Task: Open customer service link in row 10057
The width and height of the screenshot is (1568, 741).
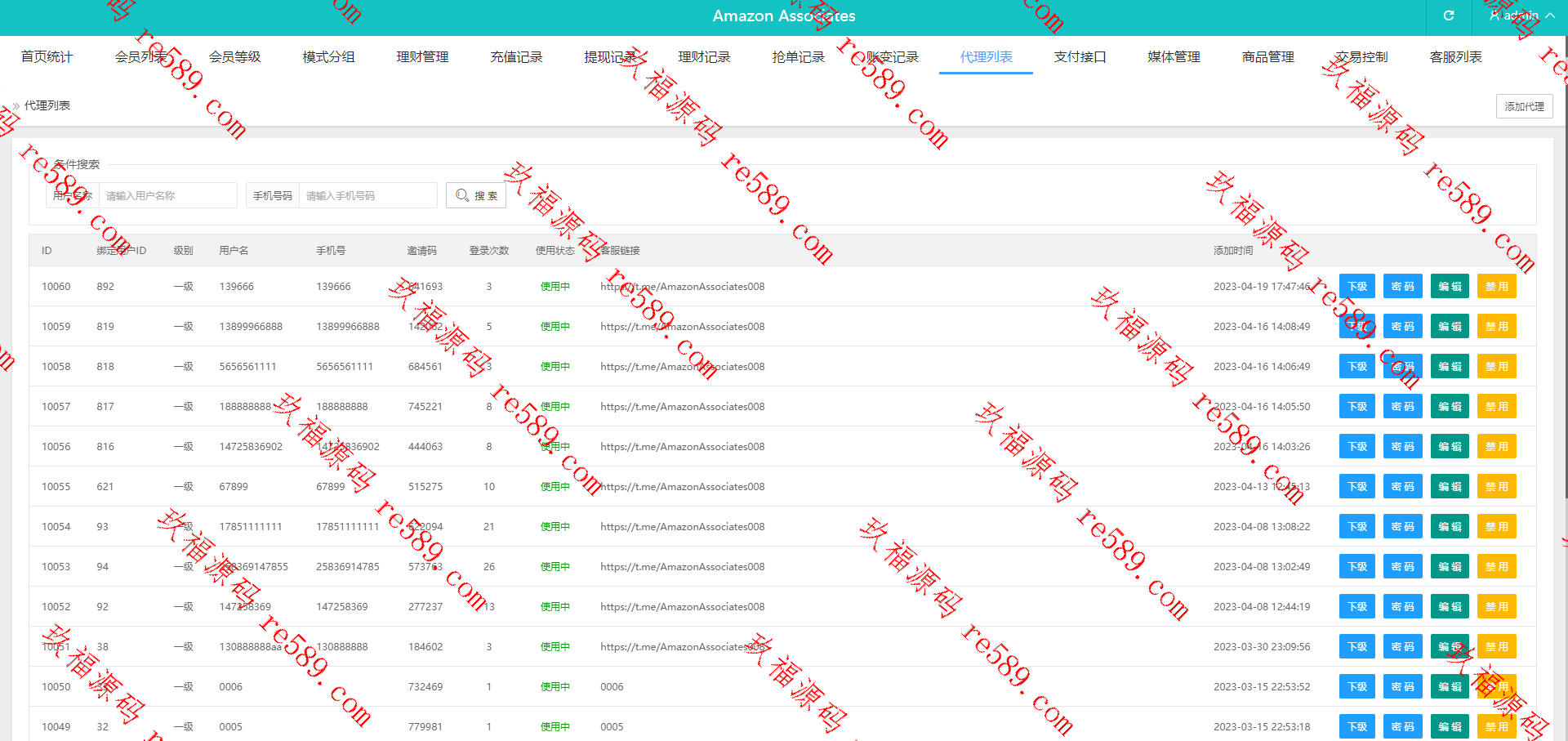Action: [x=682, y=406]
